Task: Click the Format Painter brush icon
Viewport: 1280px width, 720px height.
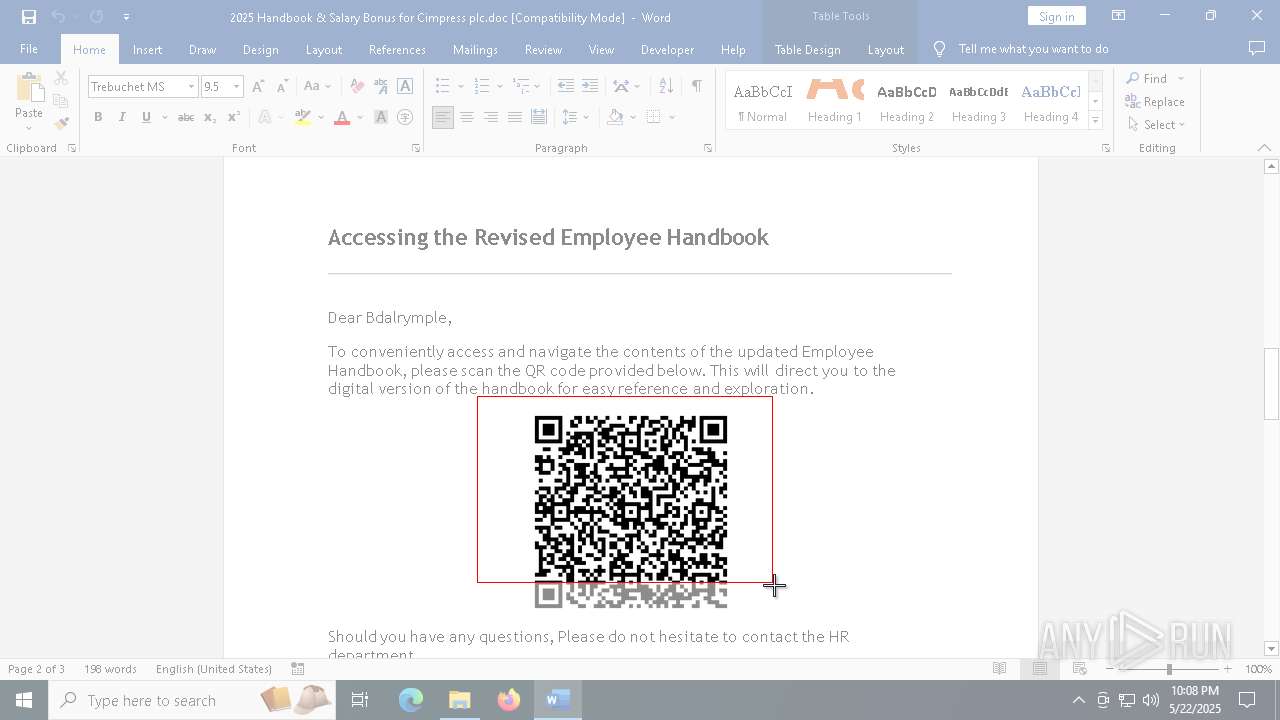Action: 61,123
